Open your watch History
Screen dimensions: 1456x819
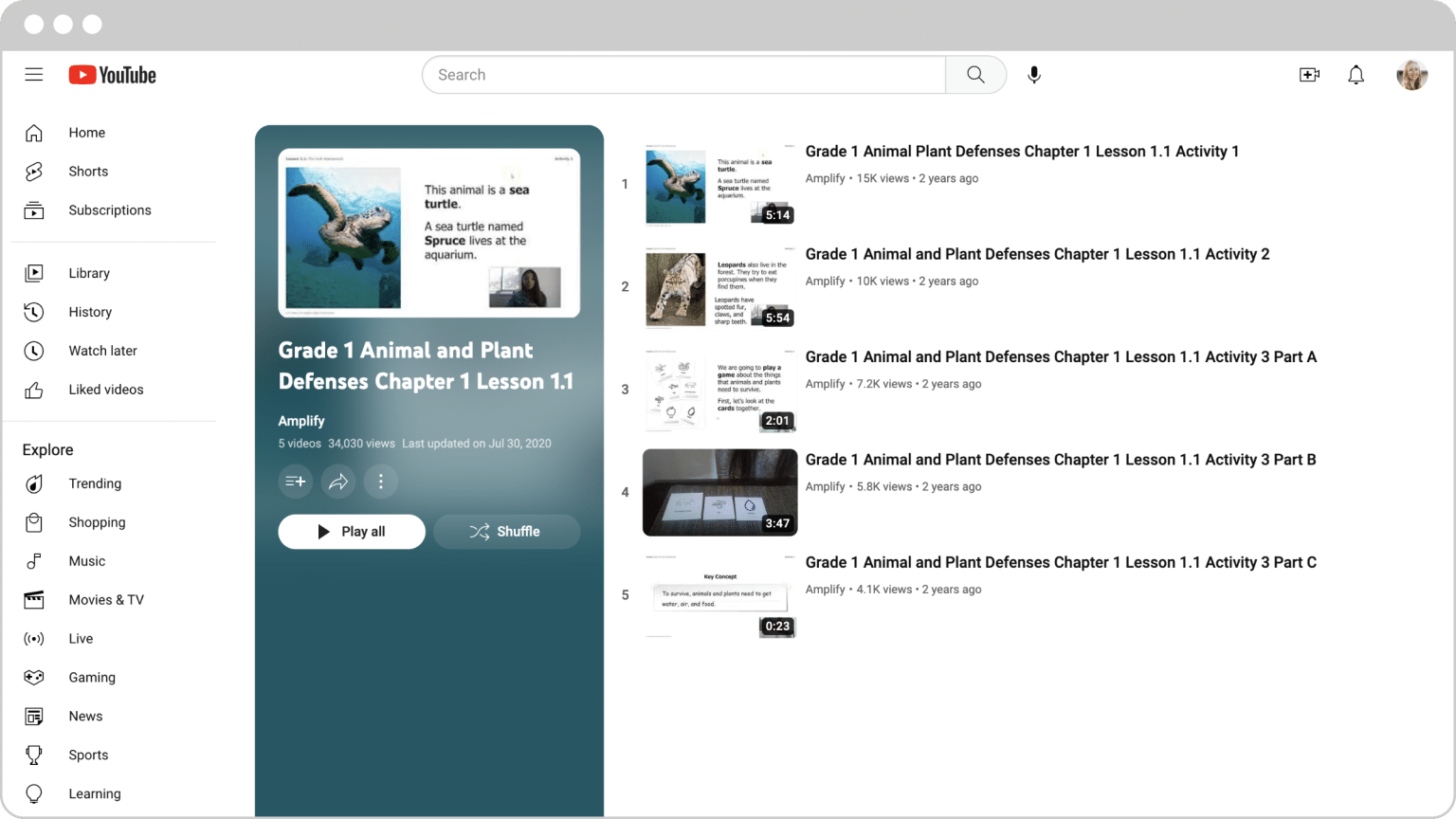[x=90, y=312]
